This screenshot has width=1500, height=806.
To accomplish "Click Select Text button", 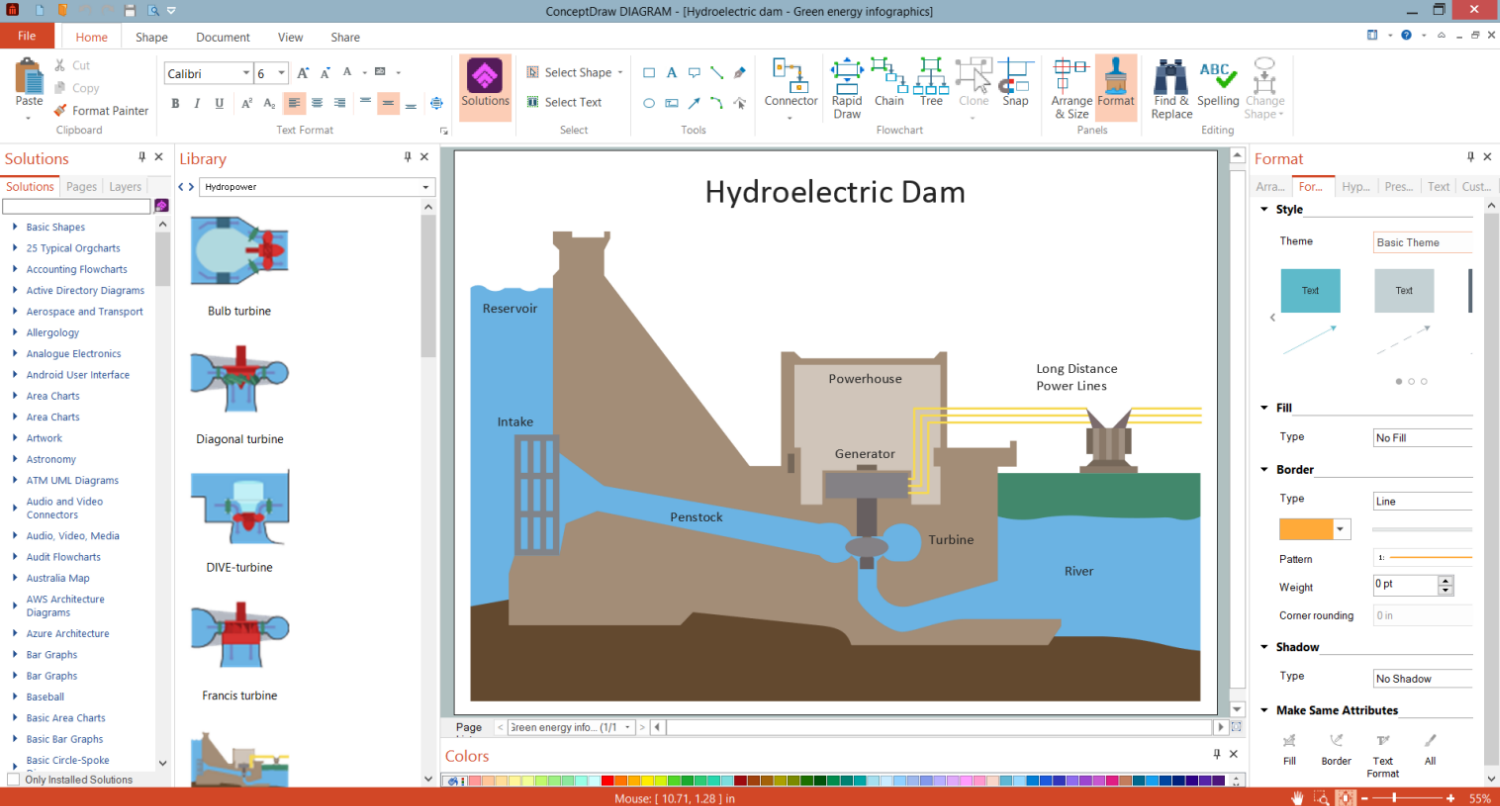I will pyautogui.click(x=564, y=102).
